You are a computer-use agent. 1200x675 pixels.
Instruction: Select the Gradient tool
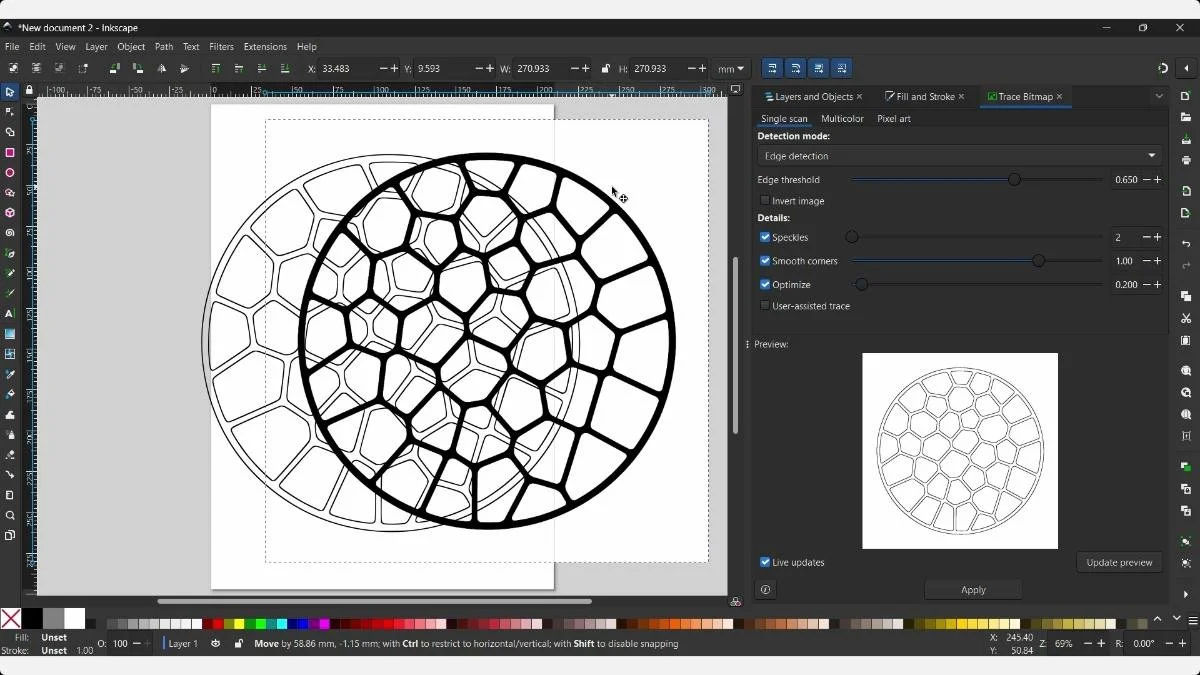pos(10,334)
